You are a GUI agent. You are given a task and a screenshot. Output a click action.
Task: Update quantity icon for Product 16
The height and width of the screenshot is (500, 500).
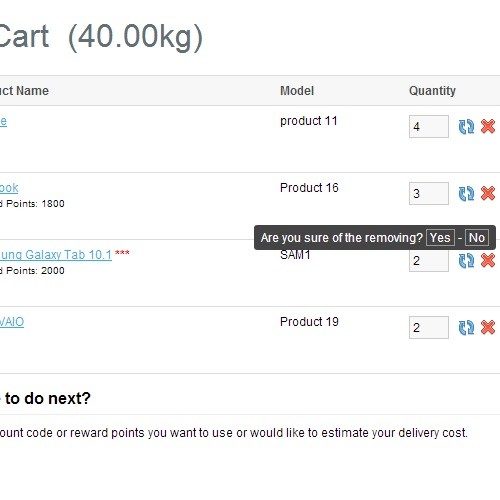pos(466,194)
